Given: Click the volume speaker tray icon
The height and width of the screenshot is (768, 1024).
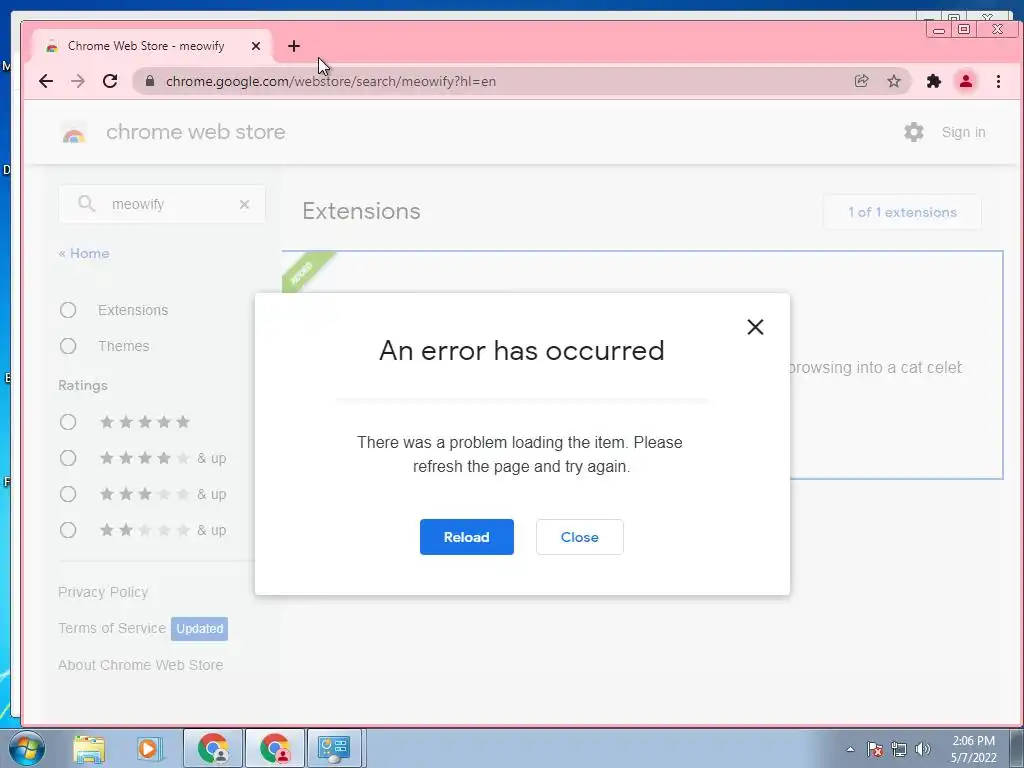Looking at the screenshot, I should click(x=922, y=749).
